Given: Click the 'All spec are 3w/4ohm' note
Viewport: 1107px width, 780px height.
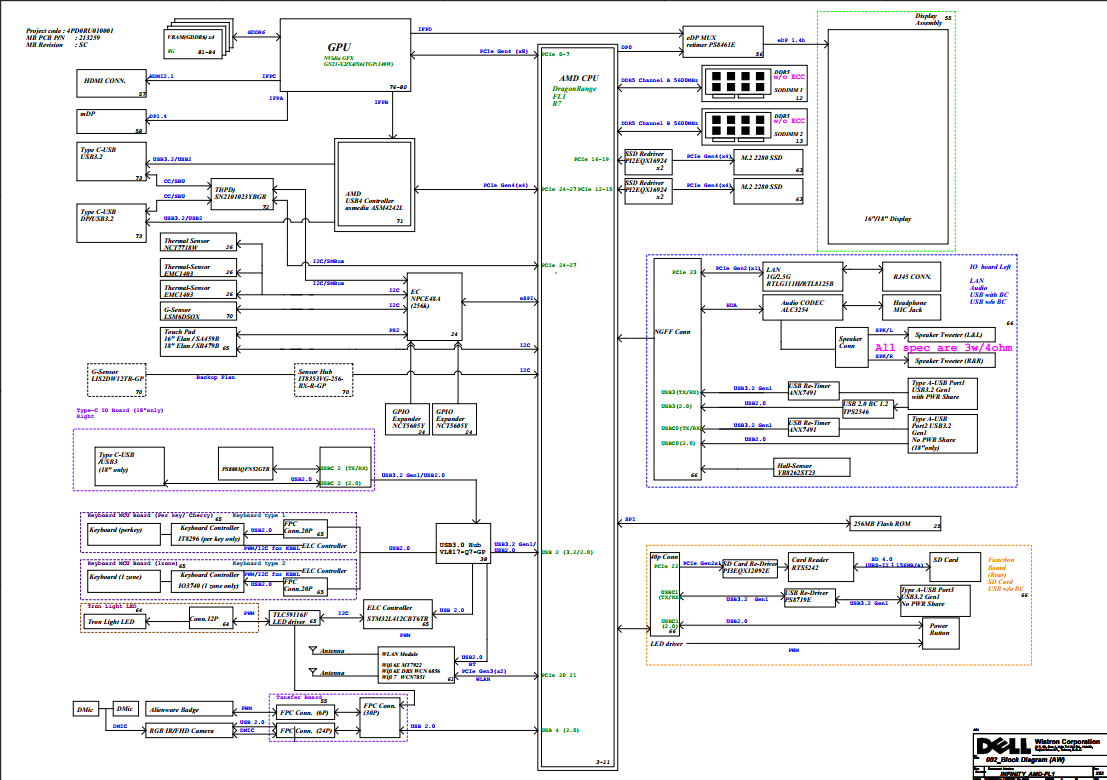Looking at the screenshot, I should click(943, 347).
